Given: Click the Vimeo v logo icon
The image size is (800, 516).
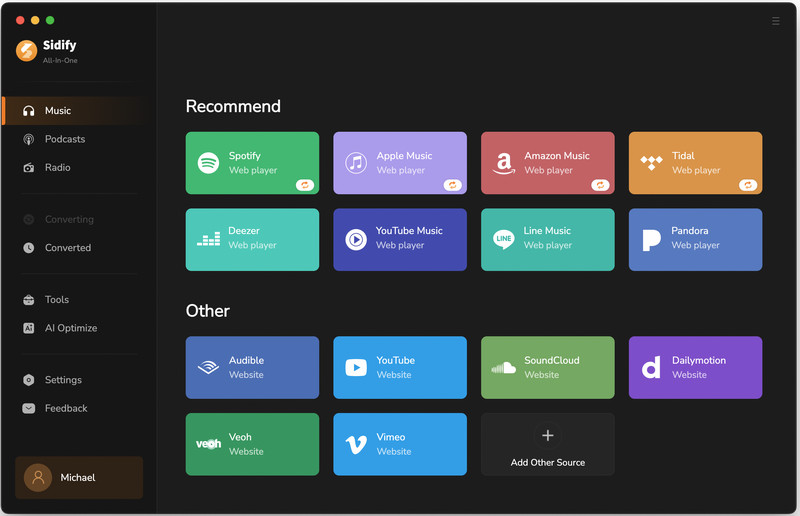Looking at the screenshot, I should click(x=356, y=445).
